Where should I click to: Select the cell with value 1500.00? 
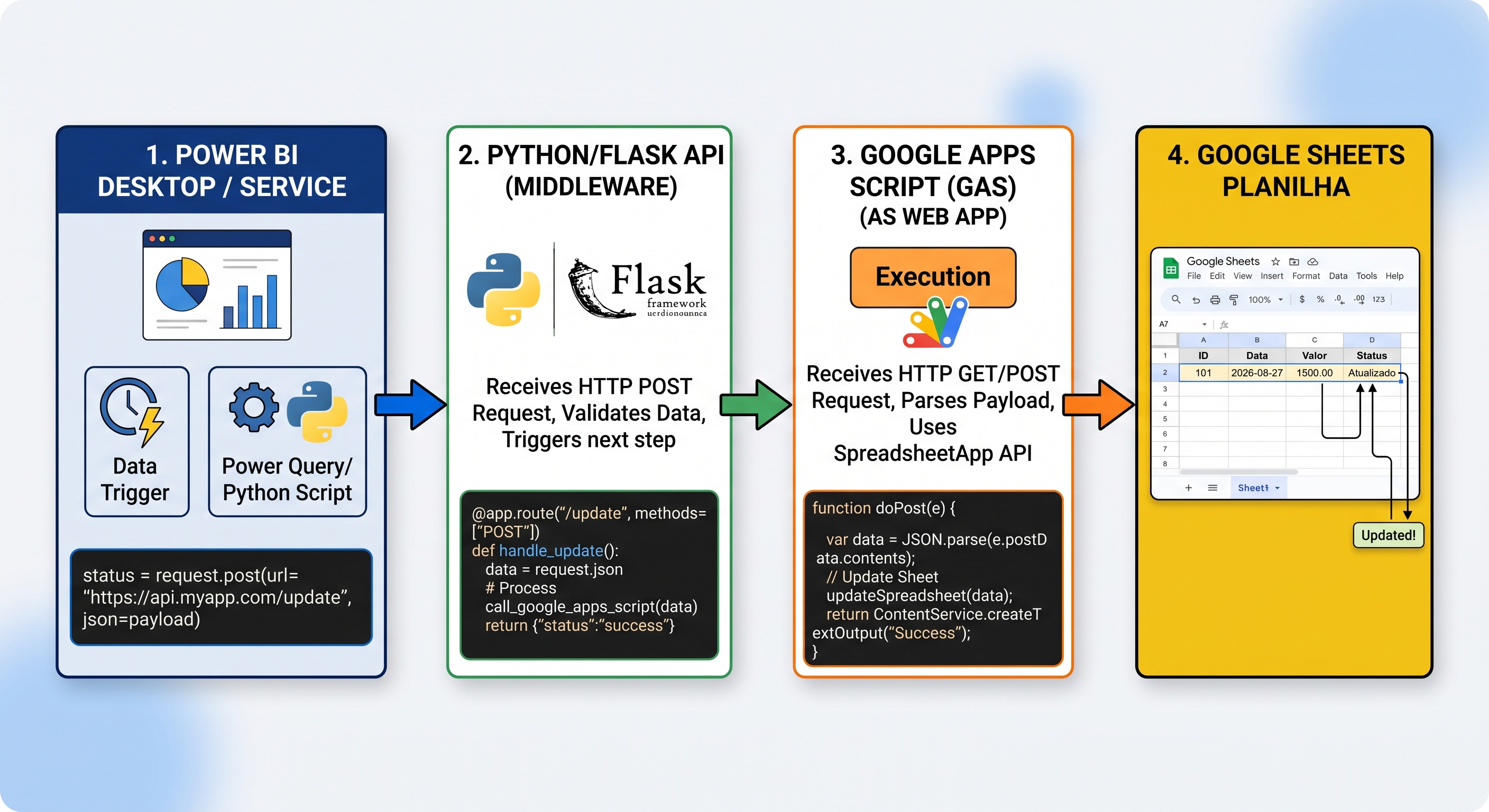(1315, 373)
